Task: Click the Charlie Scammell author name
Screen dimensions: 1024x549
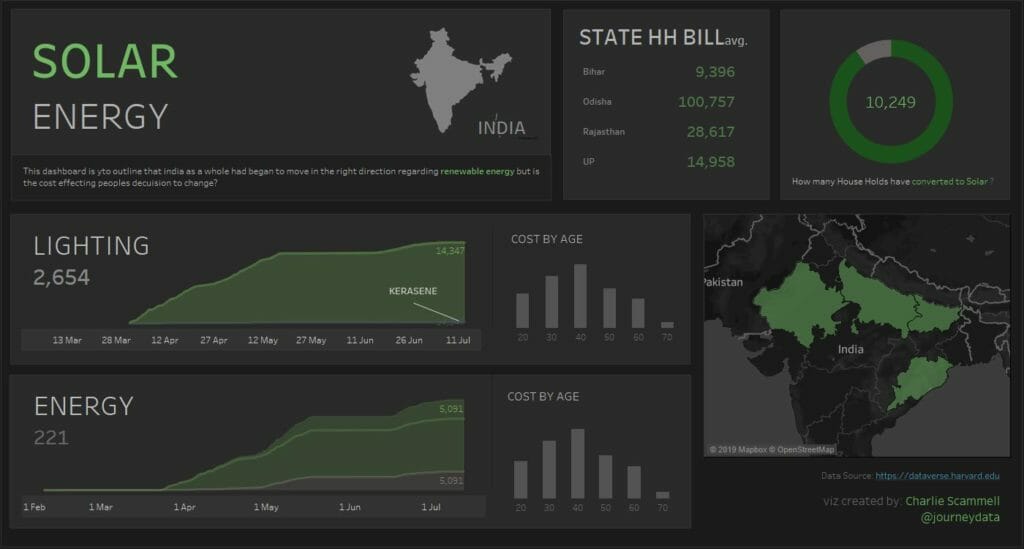Action: (952, 501)
